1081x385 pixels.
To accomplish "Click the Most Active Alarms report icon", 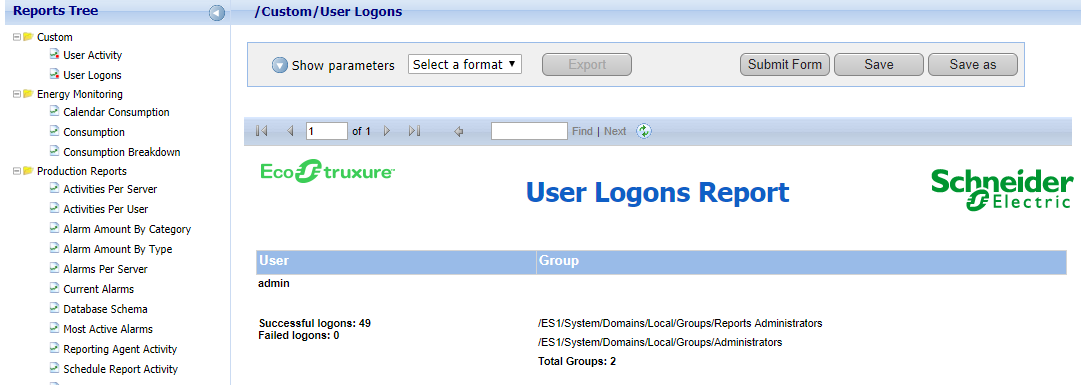I will 54,328.
